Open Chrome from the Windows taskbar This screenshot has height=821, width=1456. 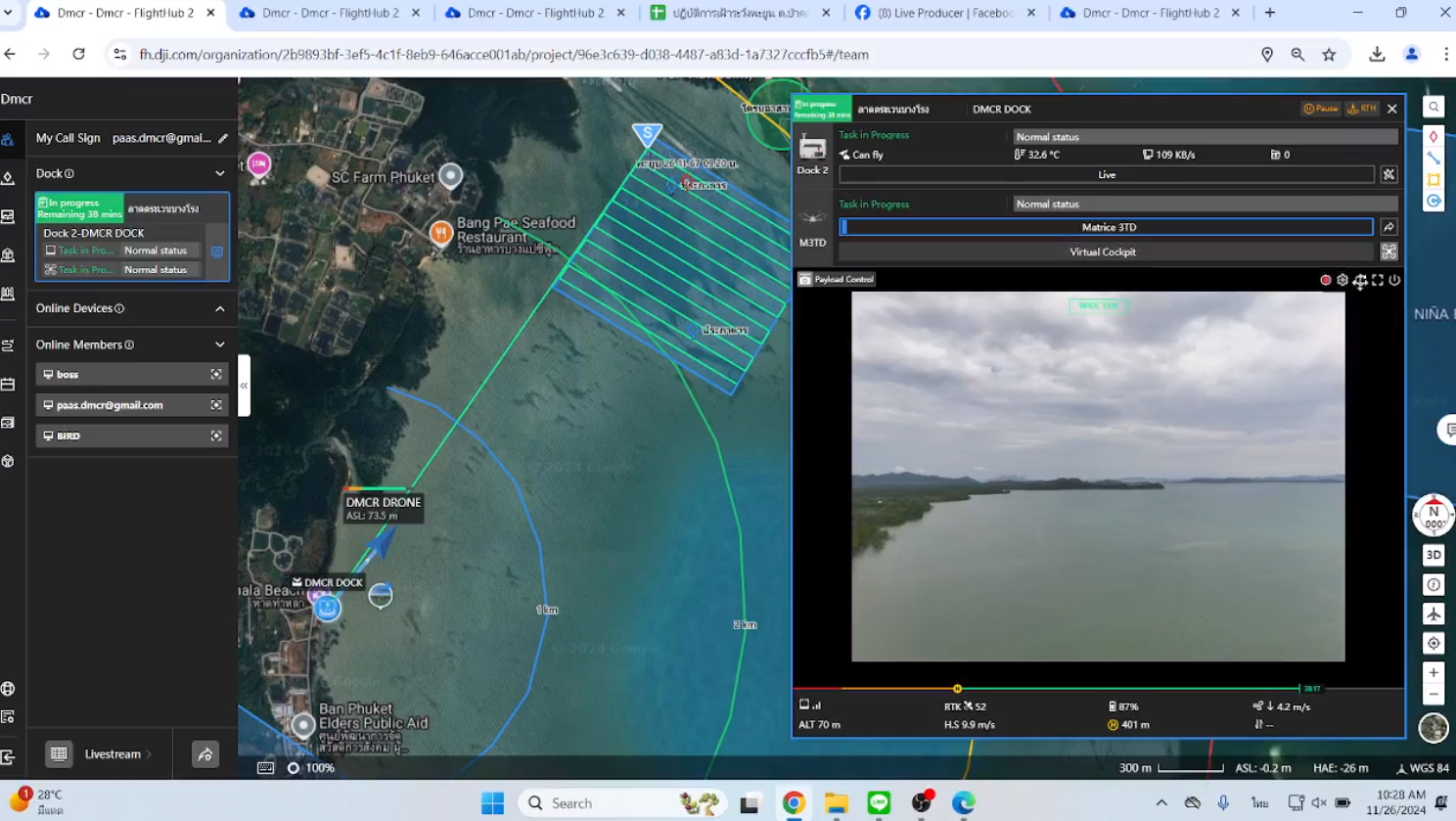tap(794, 803)
